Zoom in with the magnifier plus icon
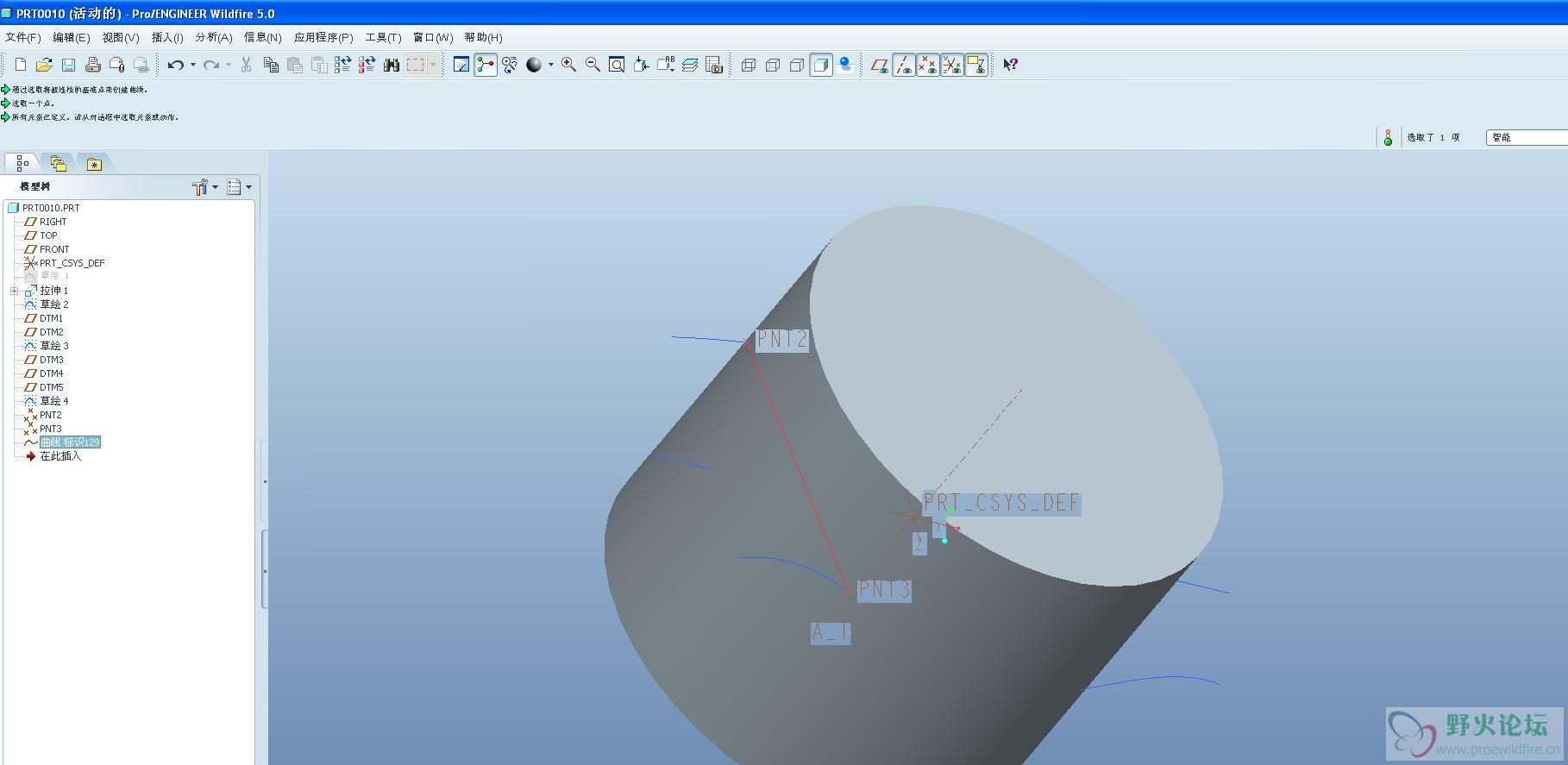This screenshot has width=1568, height=765. (x=568, y=65)
